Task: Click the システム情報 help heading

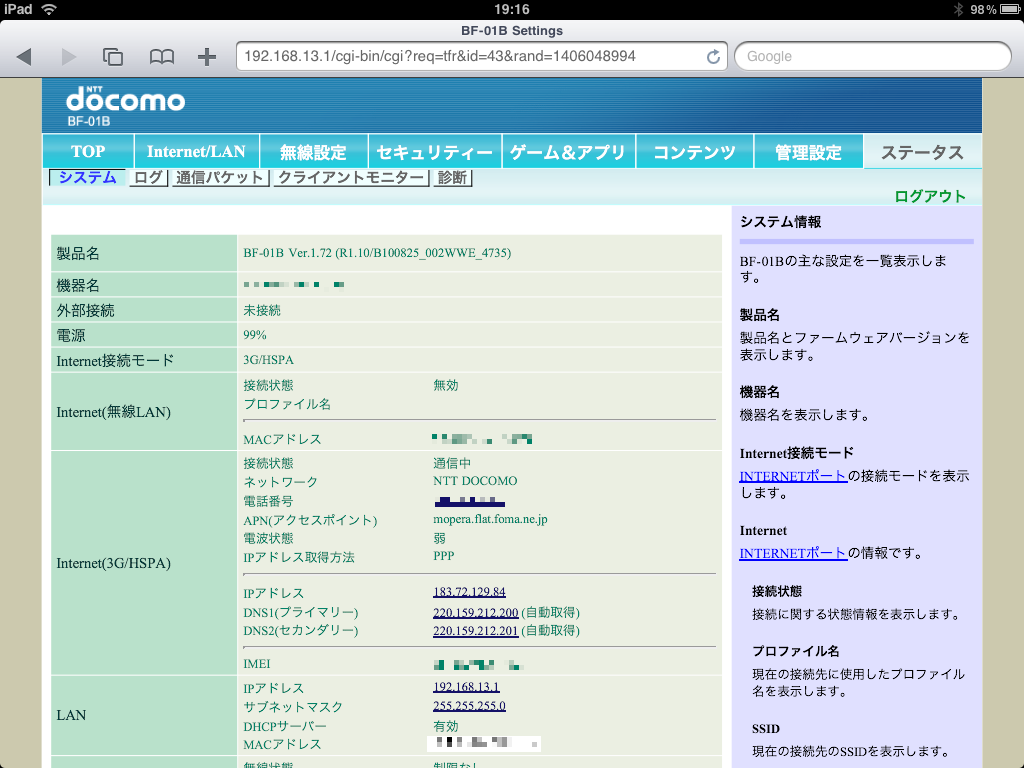Action: (x=780, y=222)
